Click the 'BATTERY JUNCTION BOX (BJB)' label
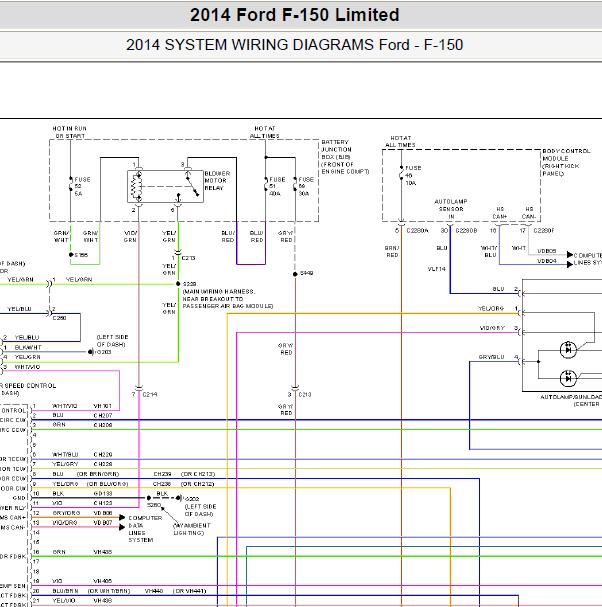This screenshot has height=607, width=602. 336,149
